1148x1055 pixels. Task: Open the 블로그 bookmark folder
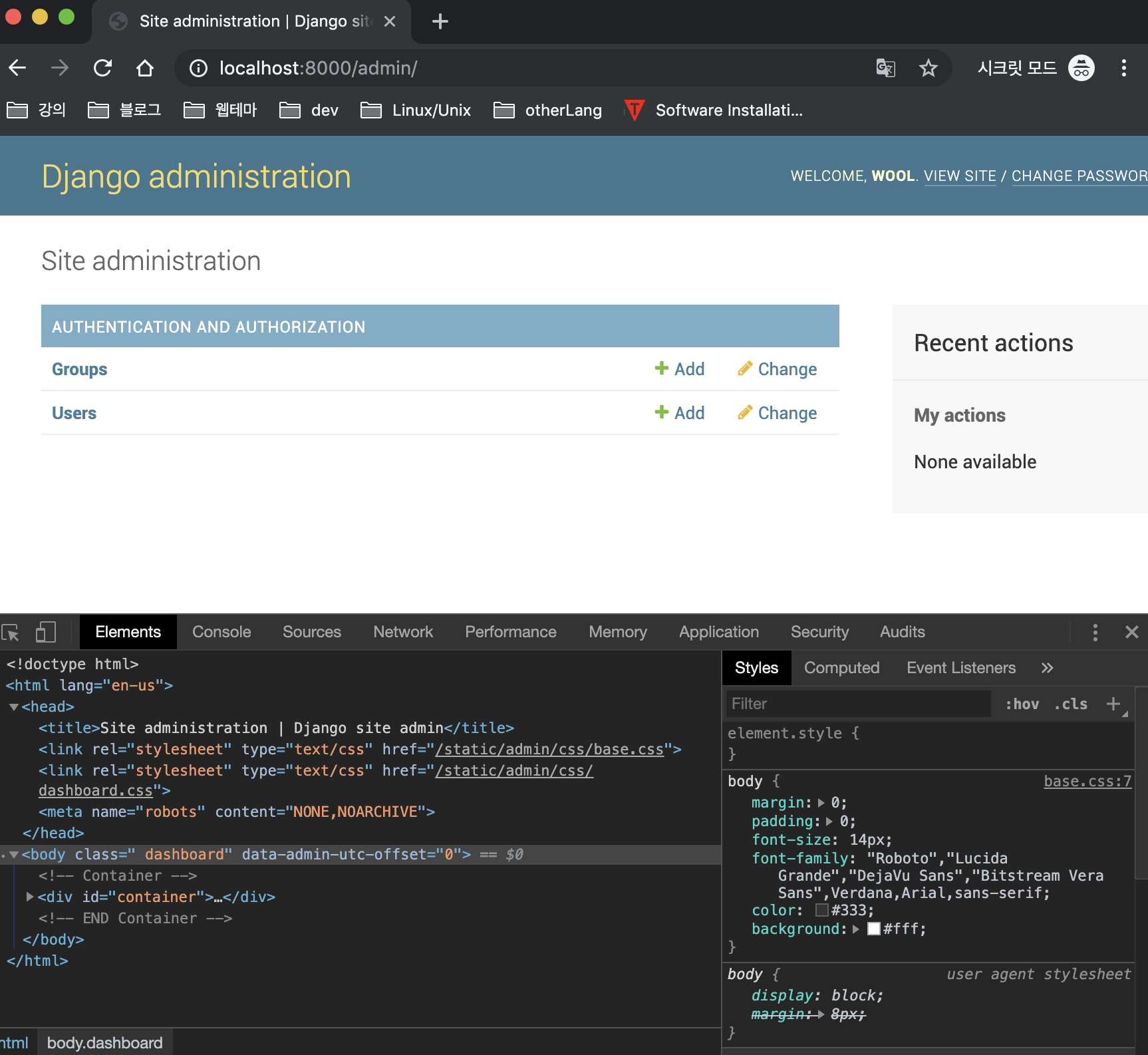point(125,110)
